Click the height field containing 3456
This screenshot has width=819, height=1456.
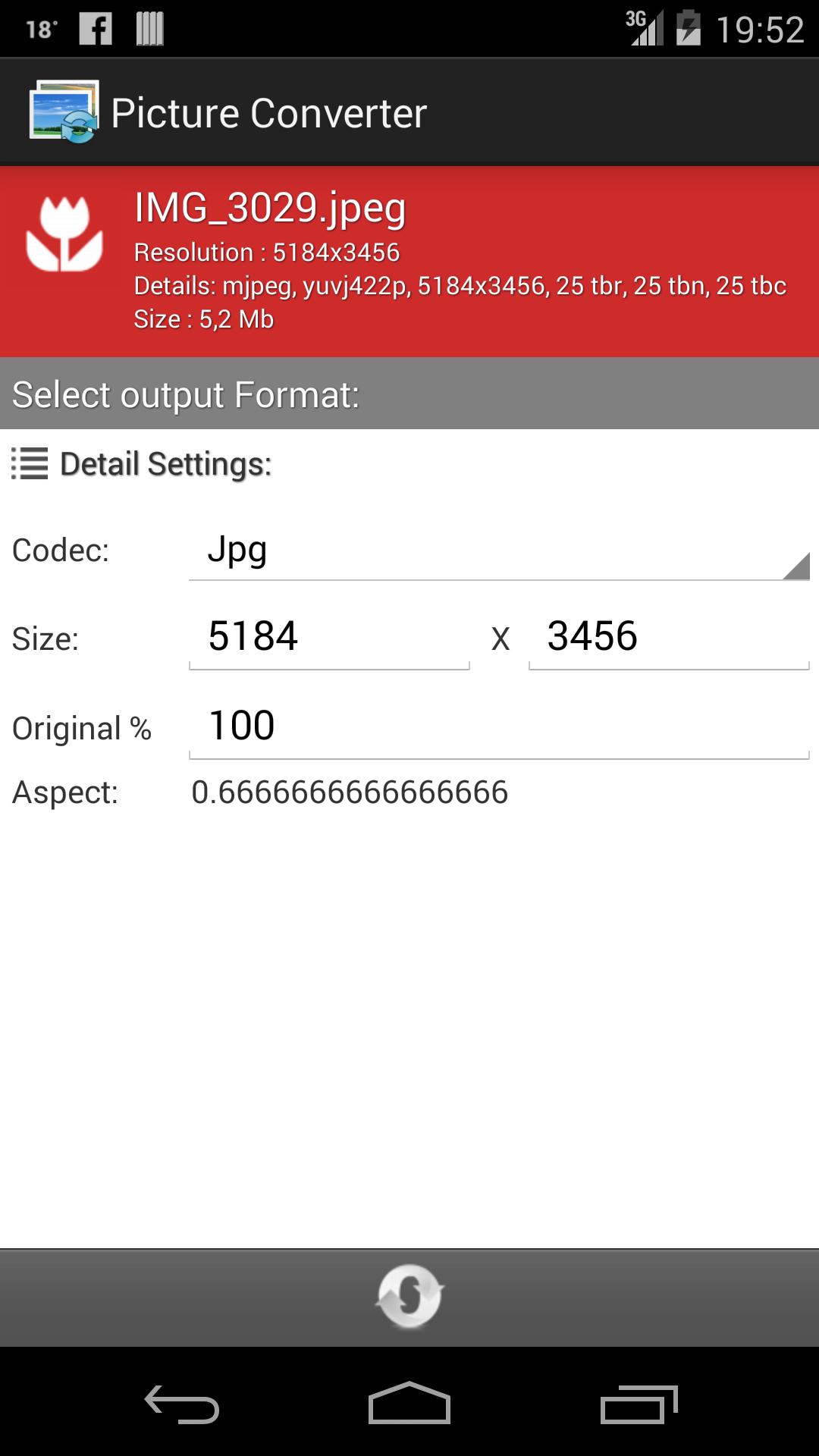669,637
